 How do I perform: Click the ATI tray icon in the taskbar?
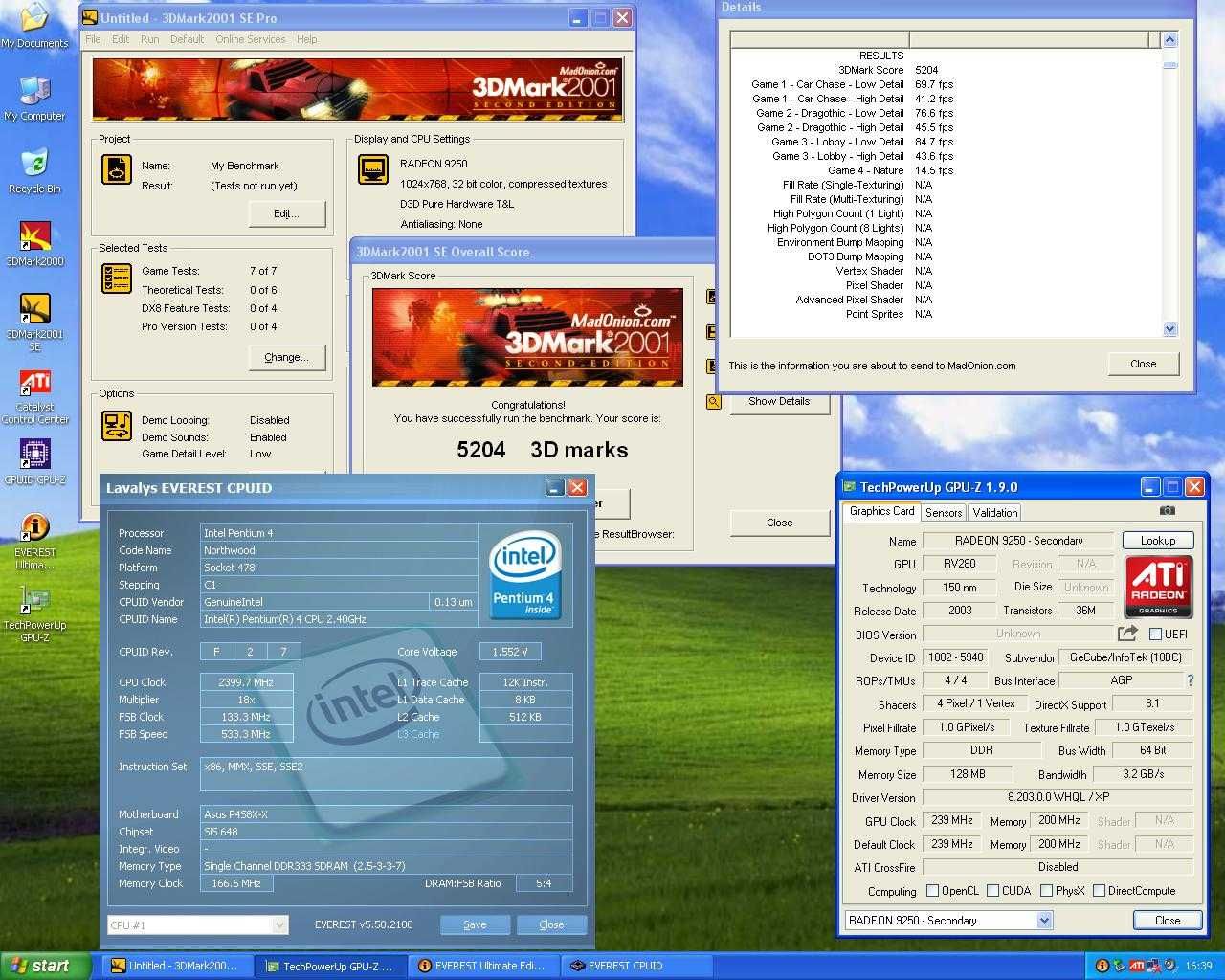tap(1137, 966)
